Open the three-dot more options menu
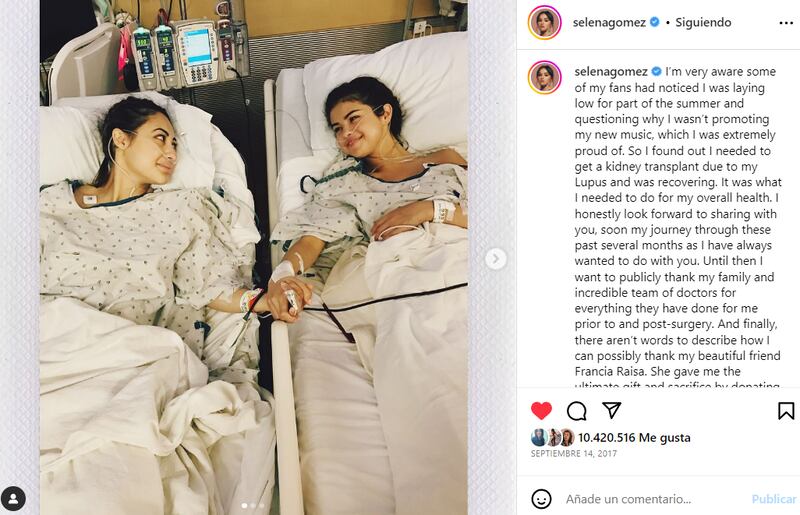Screen dimensions: 800x515 786,23
